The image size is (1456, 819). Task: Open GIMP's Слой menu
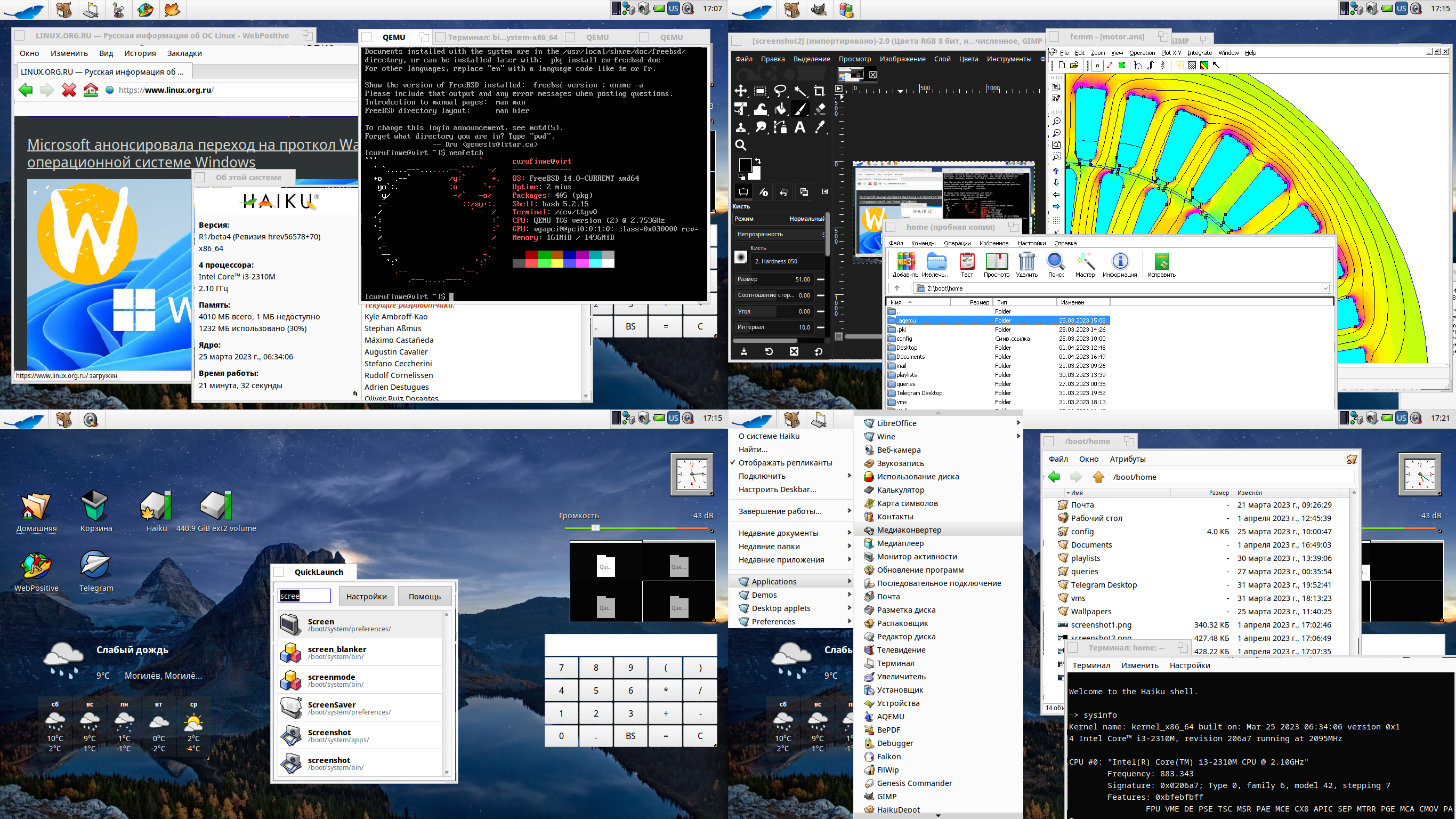click(942, 59)
